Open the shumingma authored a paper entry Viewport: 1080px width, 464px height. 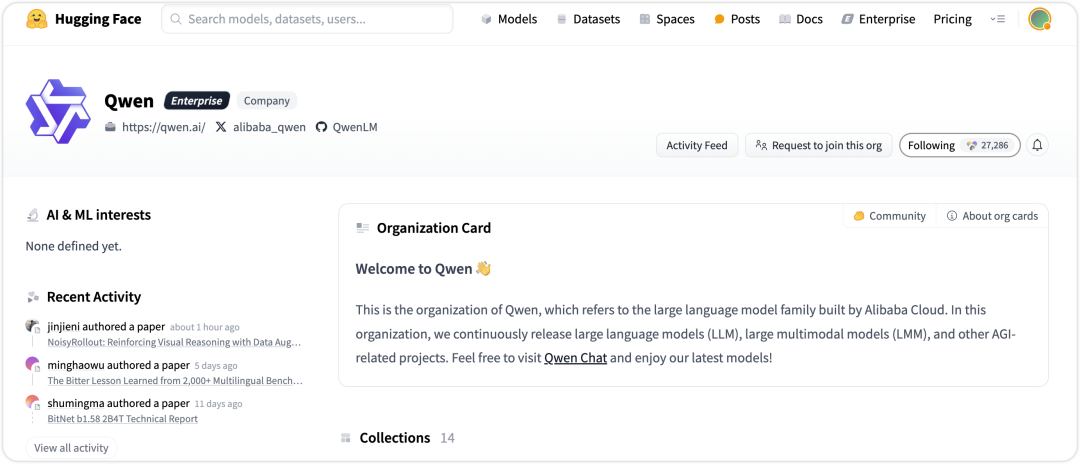coord(118,403)
